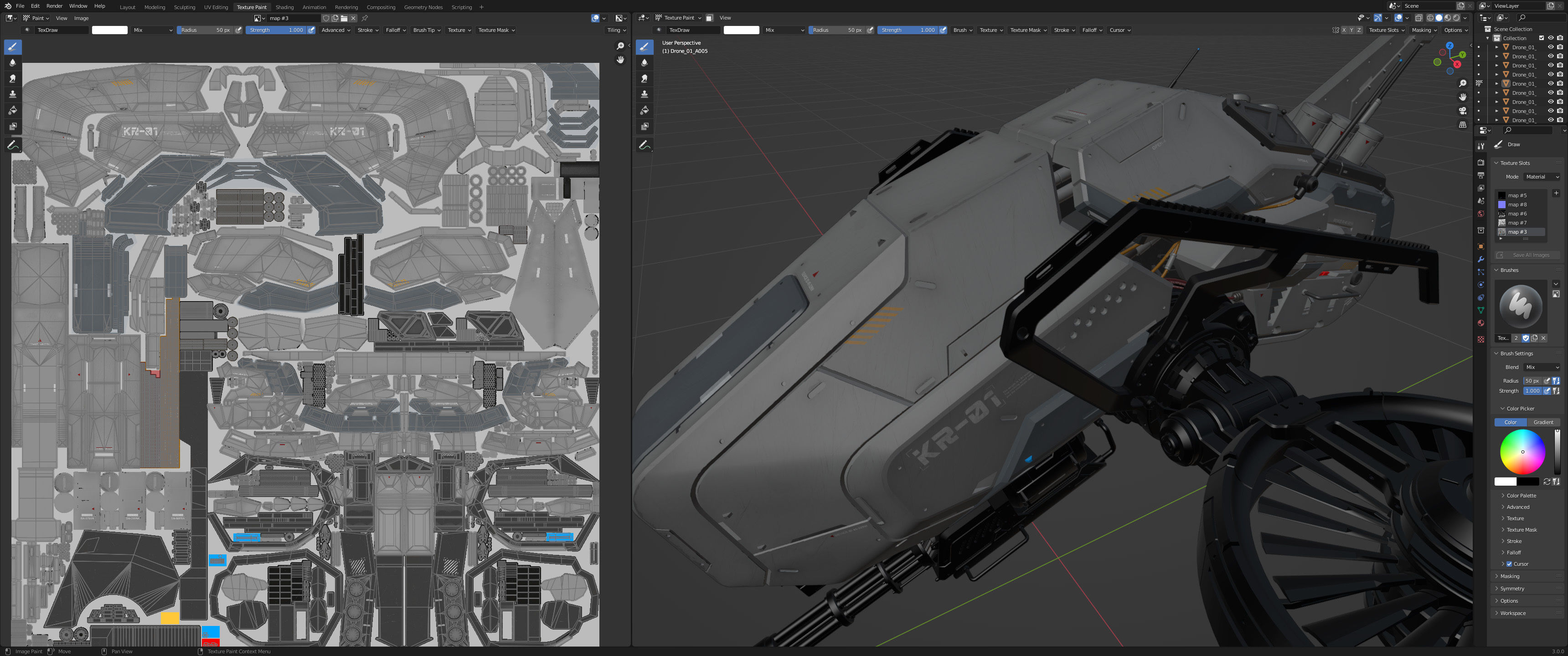Expand the Color Palette section
This screenshot has height=656, width=1568.
point(1521,495)
